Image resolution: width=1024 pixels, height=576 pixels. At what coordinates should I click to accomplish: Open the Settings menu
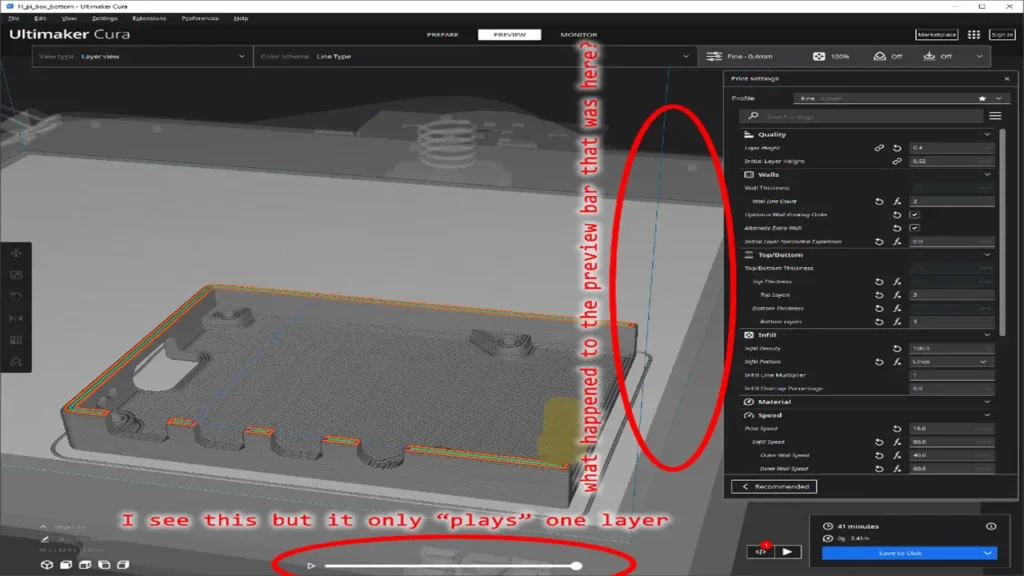tap(104, 18)
